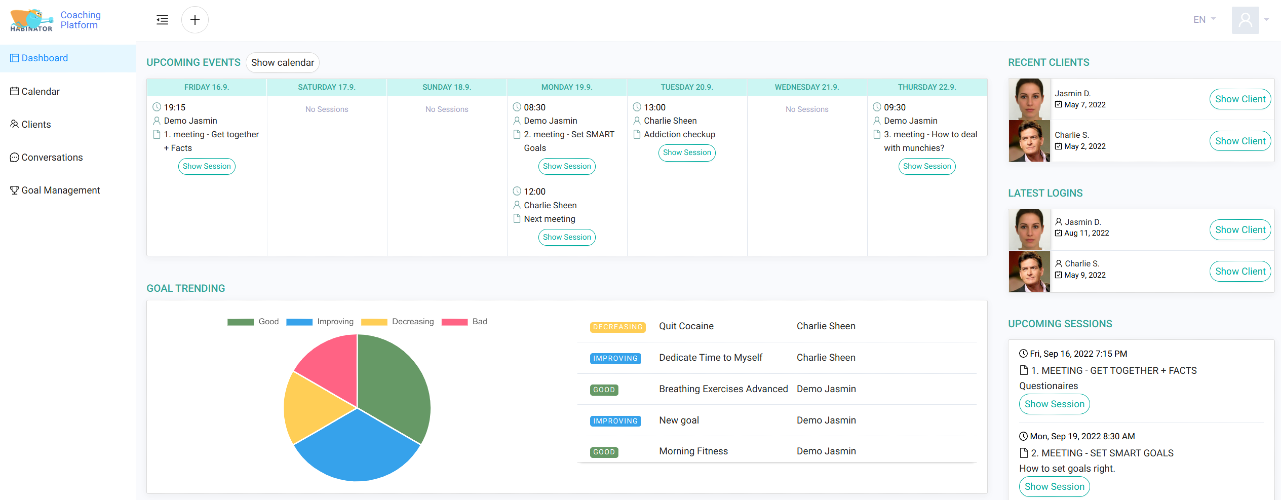Screen dimensions: 1281x500
Task: Open the user avatar profile menu
Action: [1245, 20]
